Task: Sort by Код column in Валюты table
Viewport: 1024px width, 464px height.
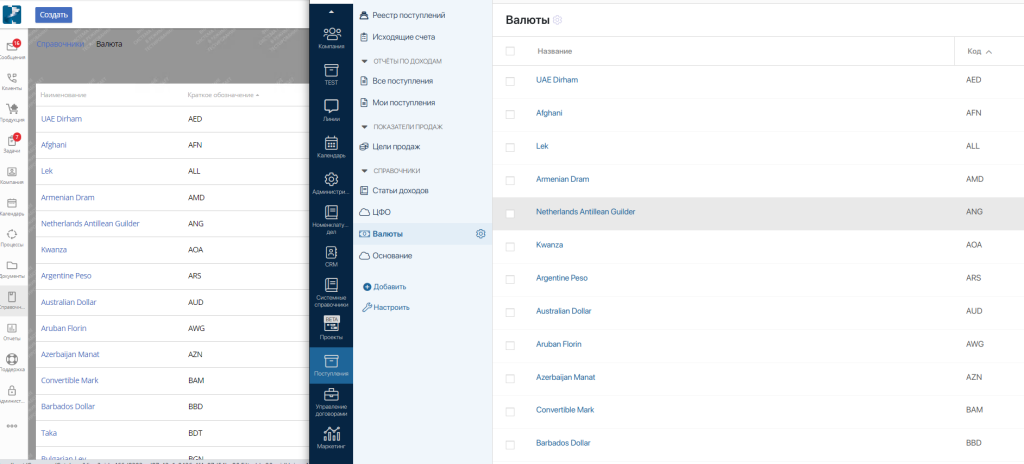Action: (979, 52)
